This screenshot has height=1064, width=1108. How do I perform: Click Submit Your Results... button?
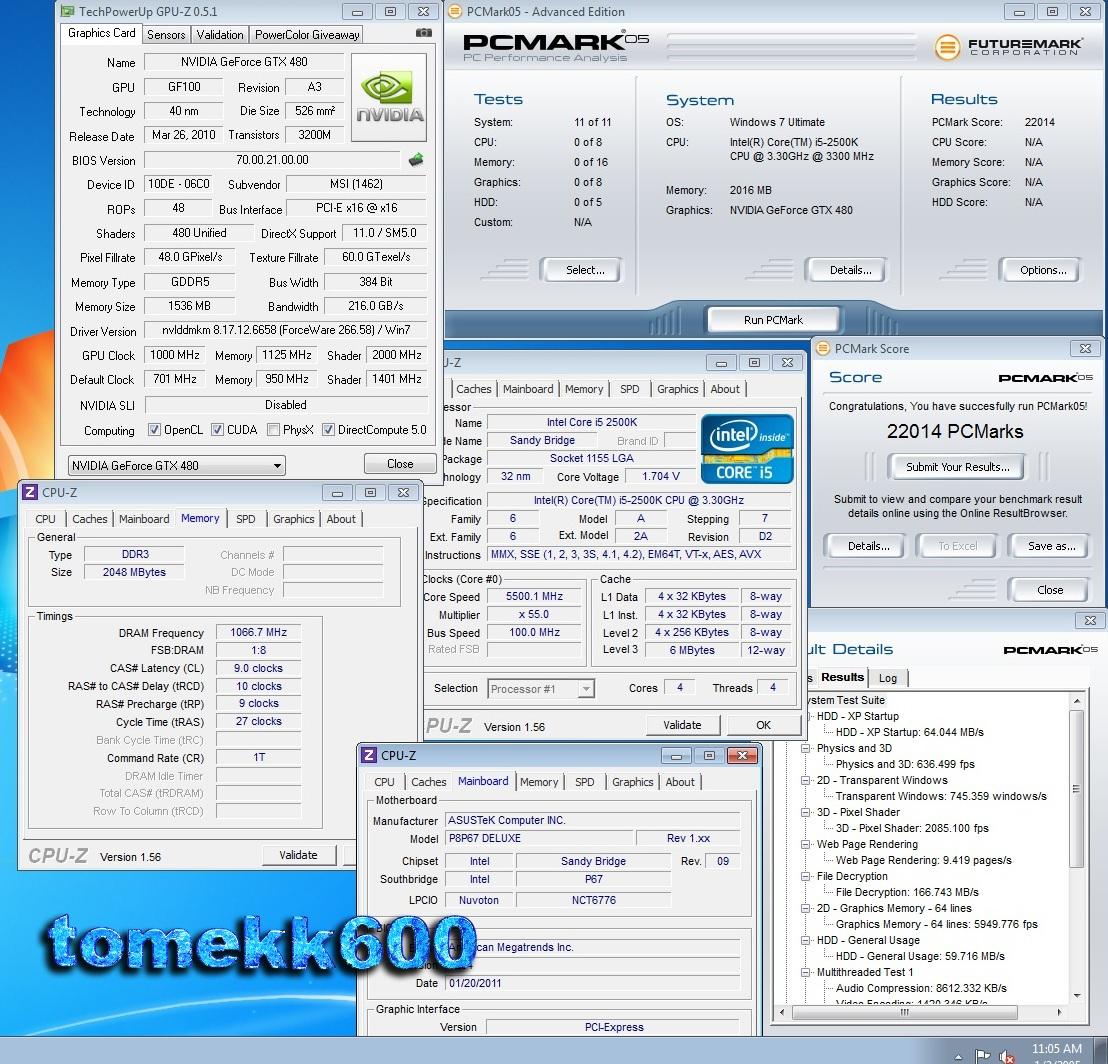click(957, 467)
